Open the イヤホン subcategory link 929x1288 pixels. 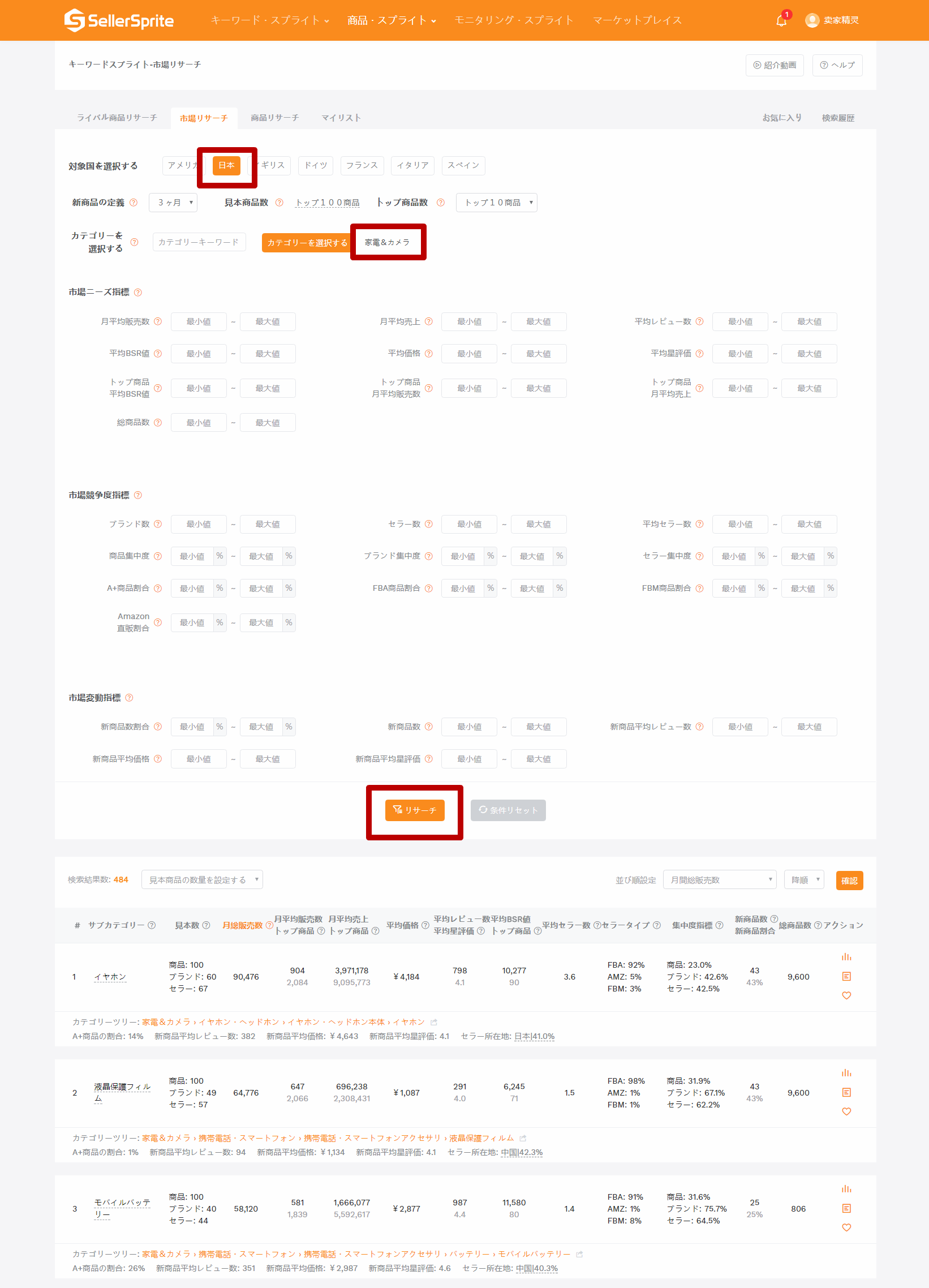coord(110,977)
